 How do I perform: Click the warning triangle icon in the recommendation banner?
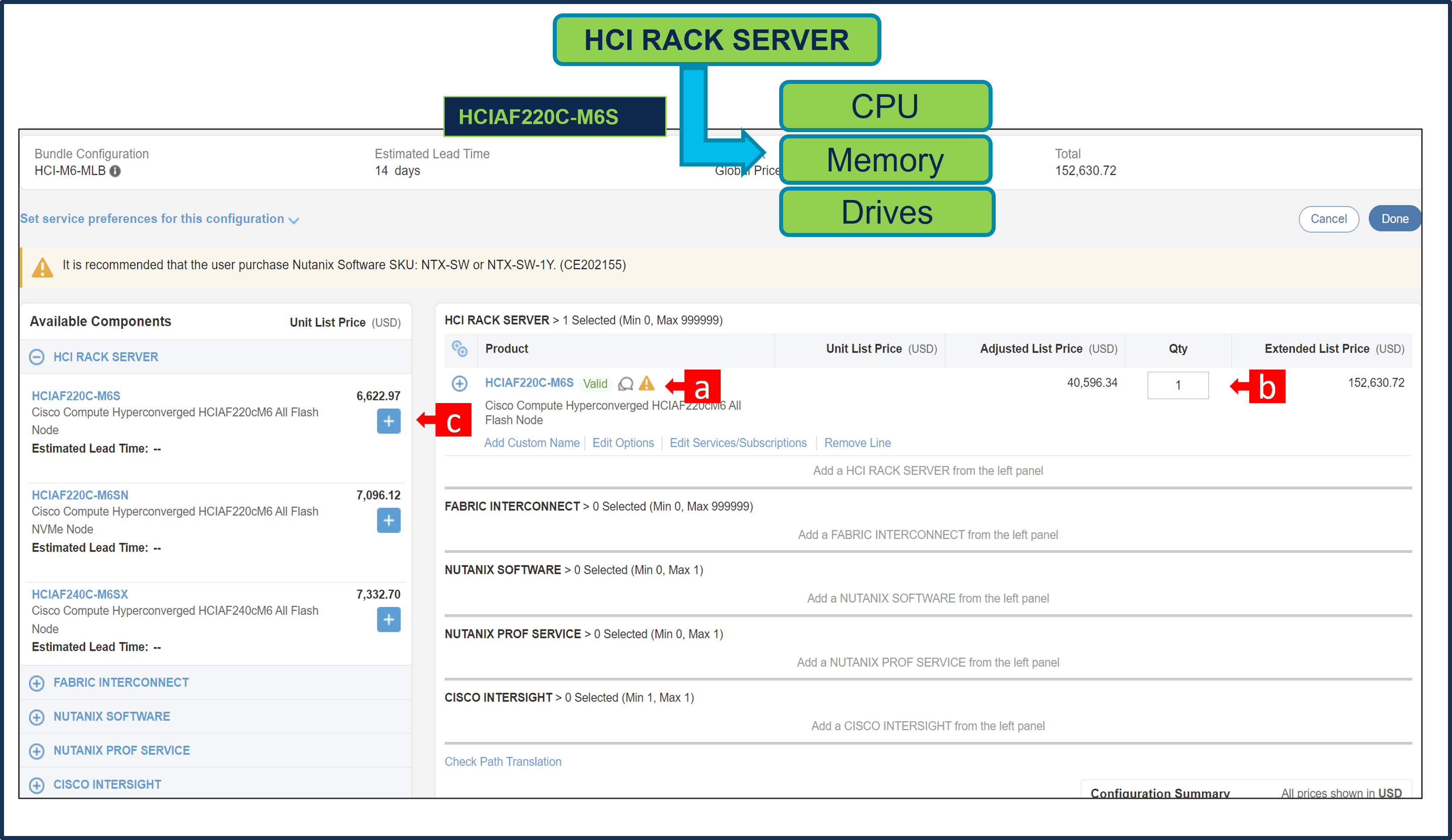click(42, 267)
